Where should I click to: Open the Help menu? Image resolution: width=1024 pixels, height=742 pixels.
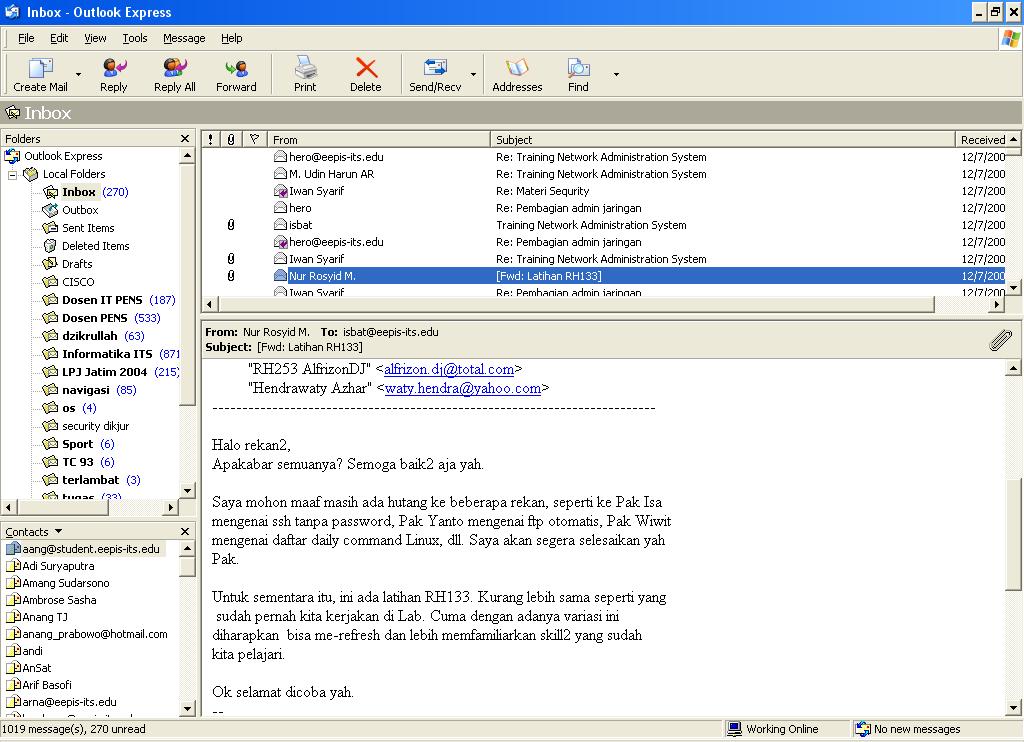point(232,38)
